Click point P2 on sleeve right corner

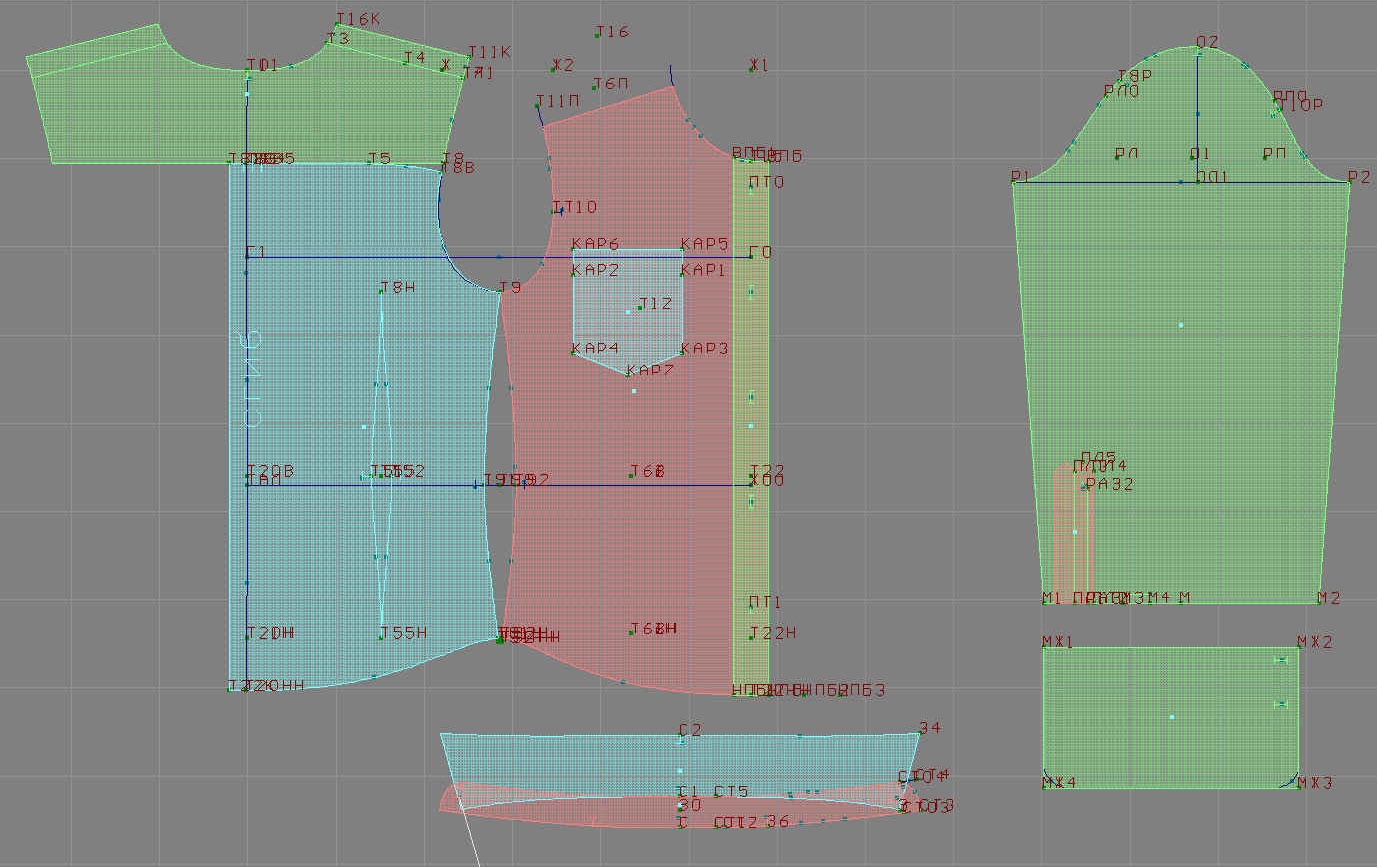pos(1349,182)
